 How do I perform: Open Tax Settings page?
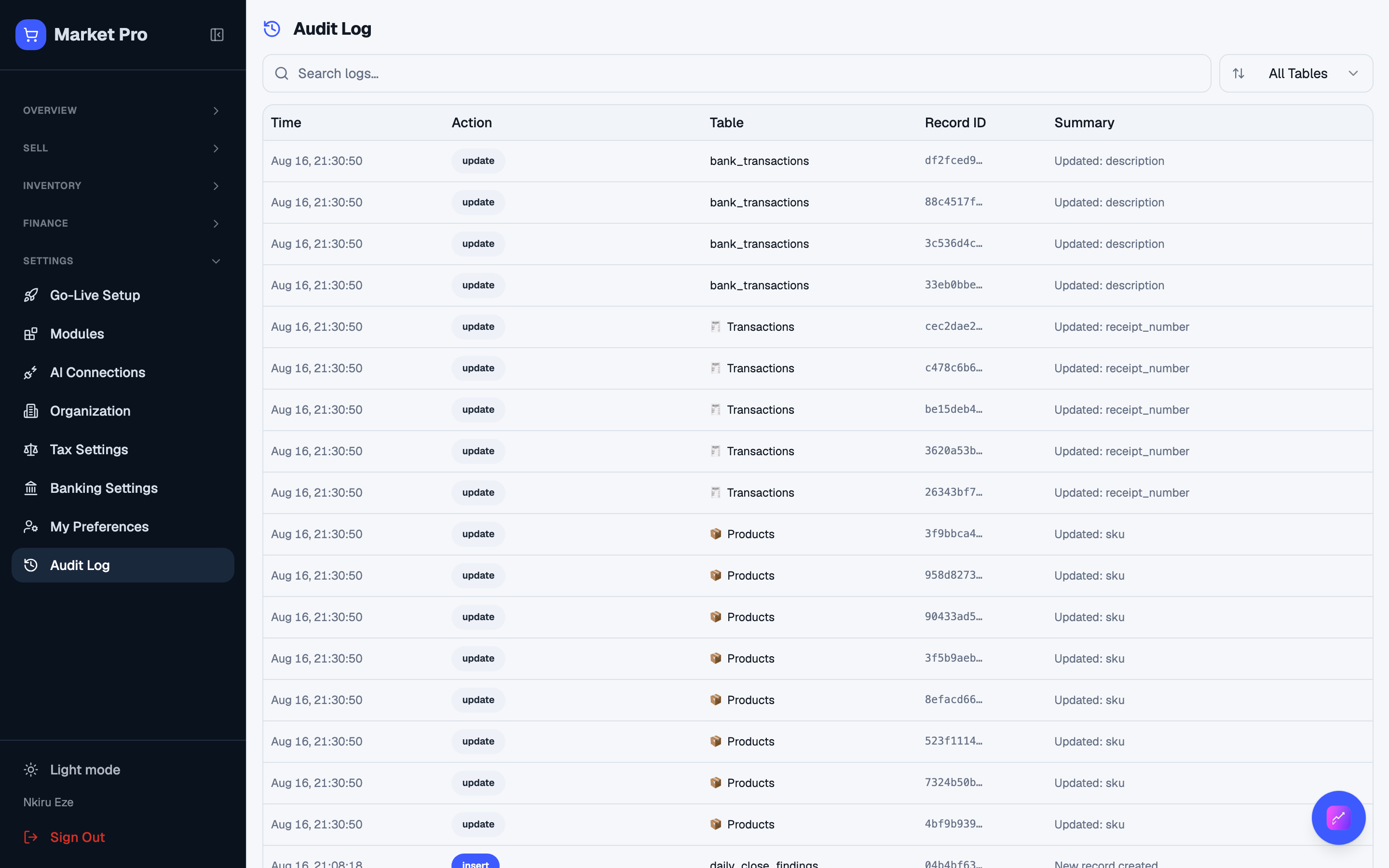coord(122,449)
